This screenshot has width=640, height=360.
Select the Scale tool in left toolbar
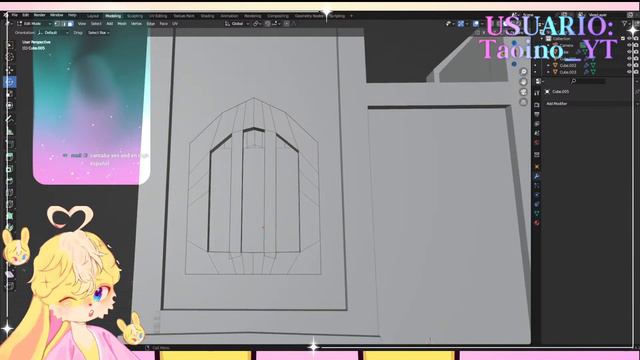click(x=10, y=94)
